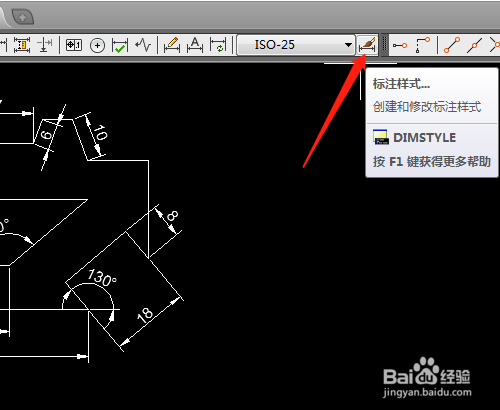Select the Snap to Midpoint tool

tap(475, 45)
